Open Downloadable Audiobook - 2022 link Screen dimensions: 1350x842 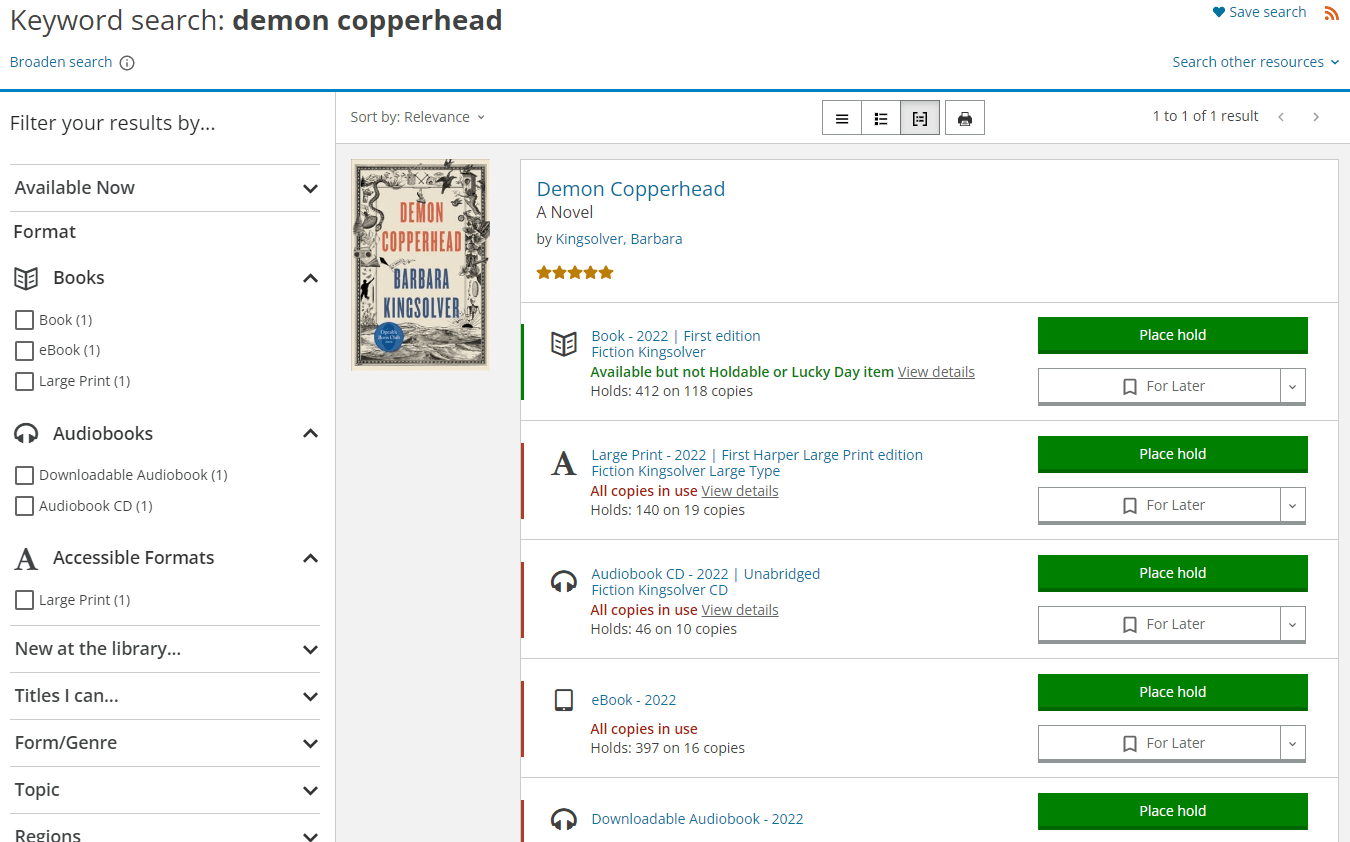[698, 819]
